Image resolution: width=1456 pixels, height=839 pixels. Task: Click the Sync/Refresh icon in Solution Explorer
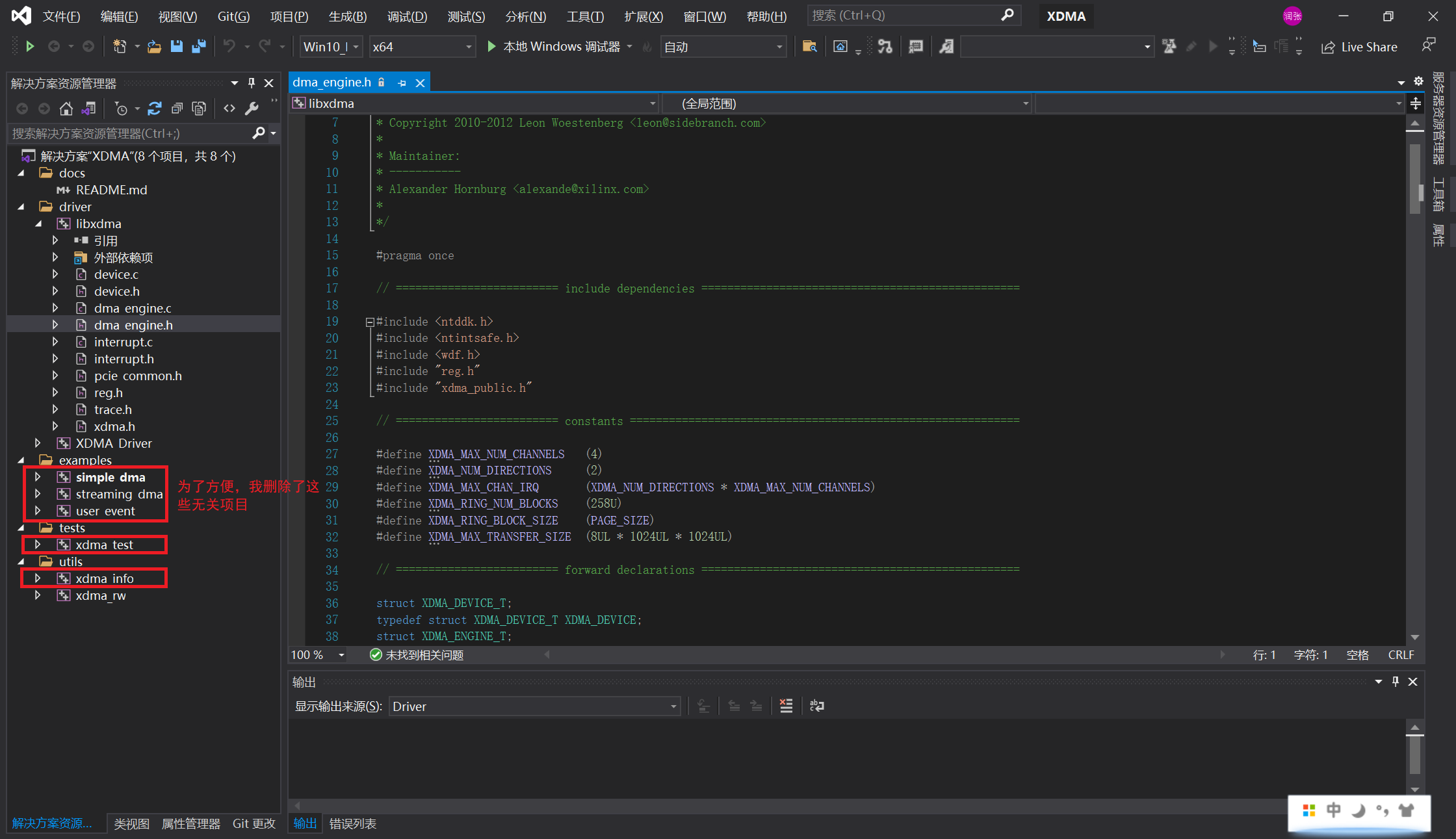(154, 109)
